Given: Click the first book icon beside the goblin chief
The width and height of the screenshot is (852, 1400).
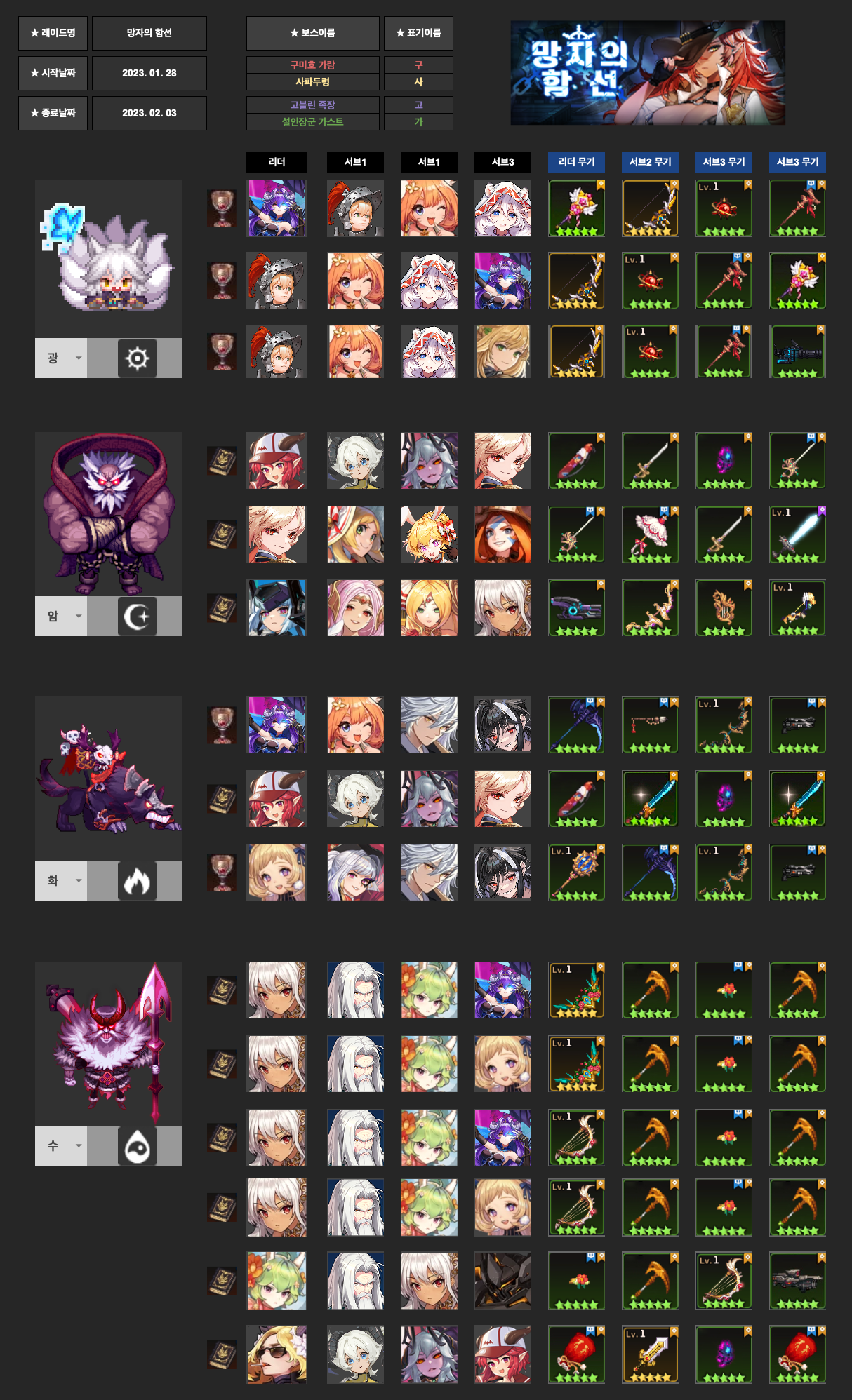Looking at the screenshot, I should [222, 461].
